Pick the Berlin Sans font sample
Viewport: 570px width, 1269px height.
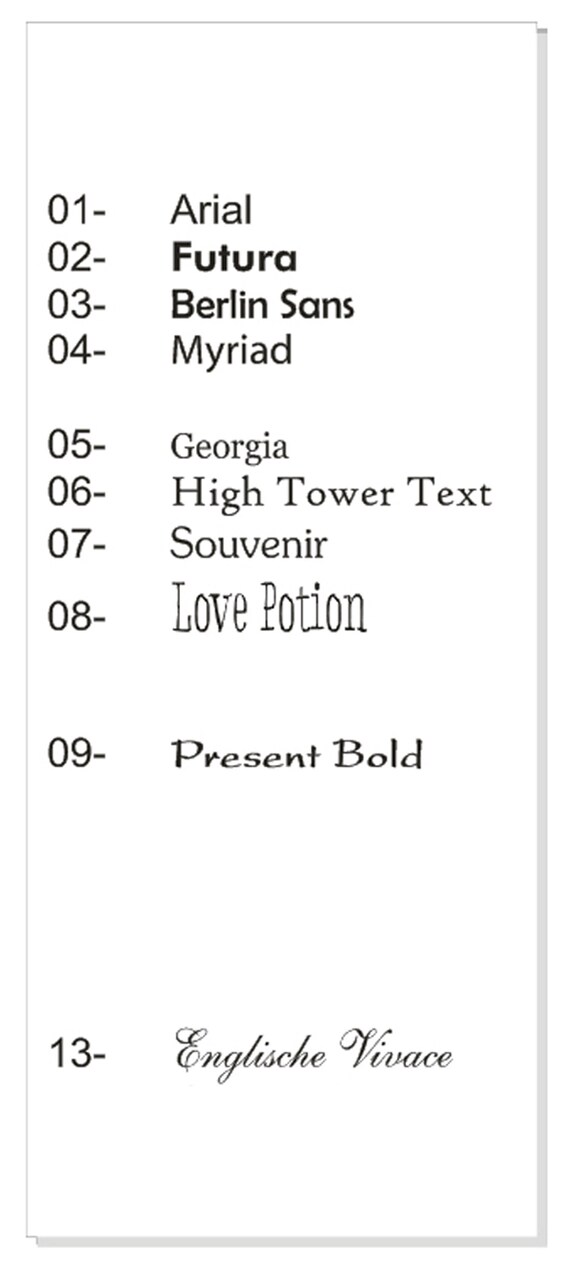pyautogui.click(x=262, y=305)
